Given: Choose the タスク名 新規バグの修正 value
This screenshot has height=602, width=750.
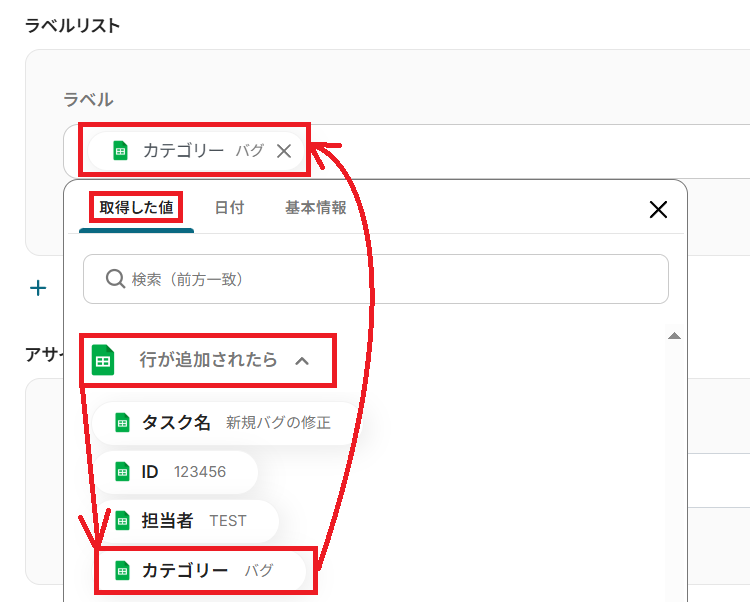Looking at the screenshot, I should pos(225,423).
